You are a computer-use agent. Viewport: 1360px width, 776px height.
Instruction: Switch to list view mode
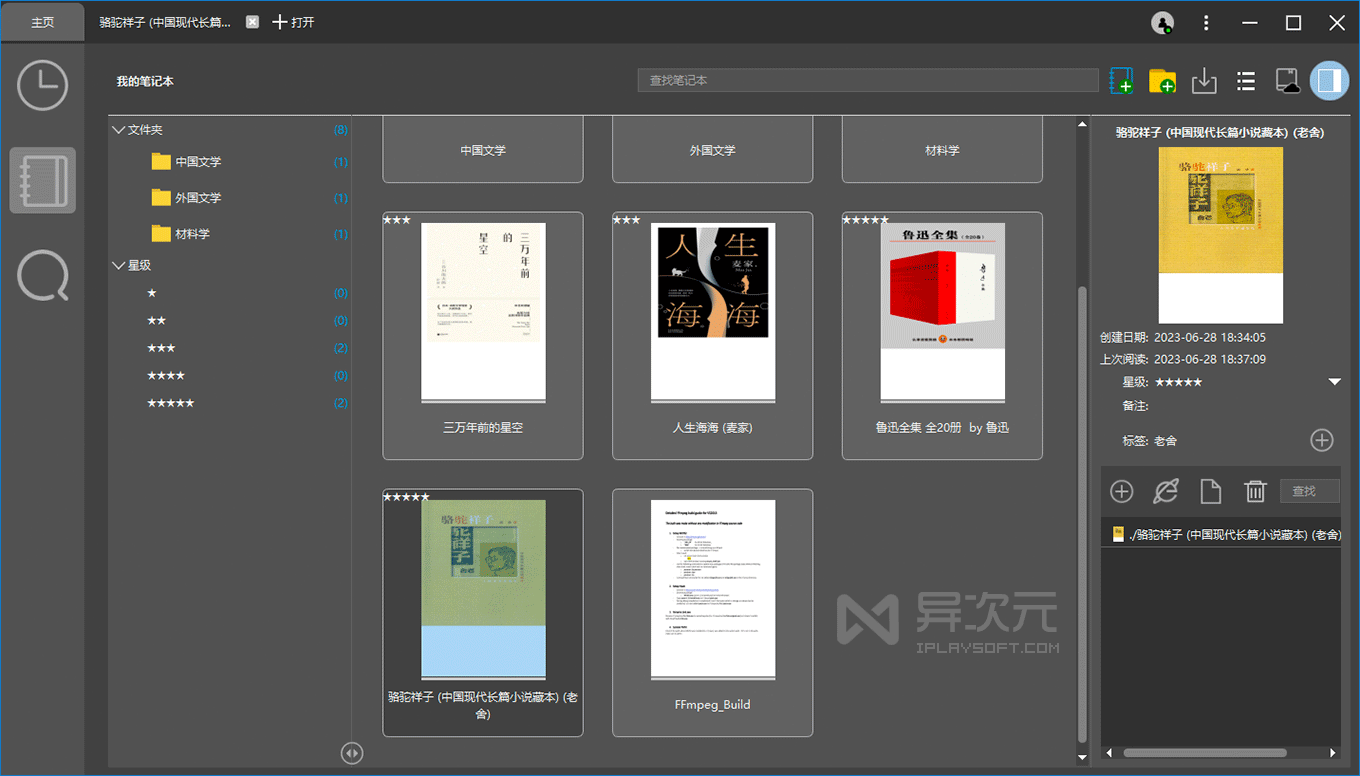coord(1245,81)
